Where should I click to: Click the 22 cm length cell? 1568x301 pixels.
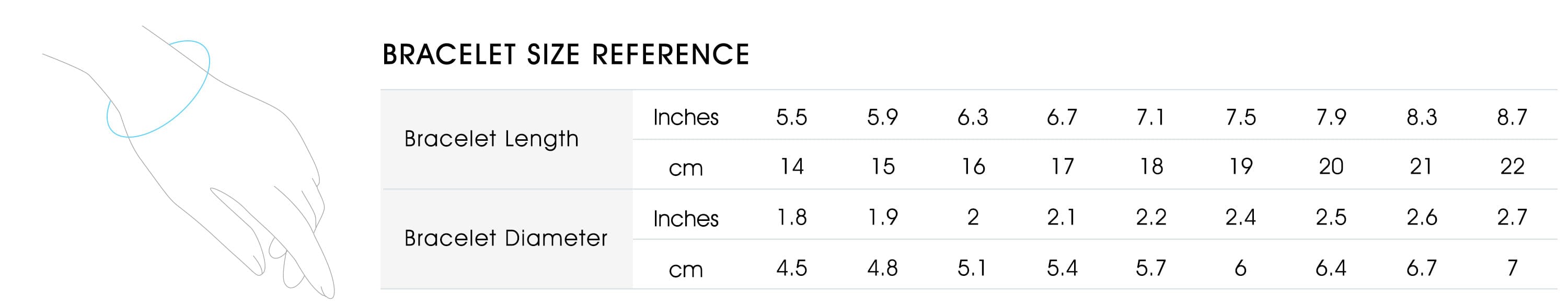click(x=1512, y=166)
